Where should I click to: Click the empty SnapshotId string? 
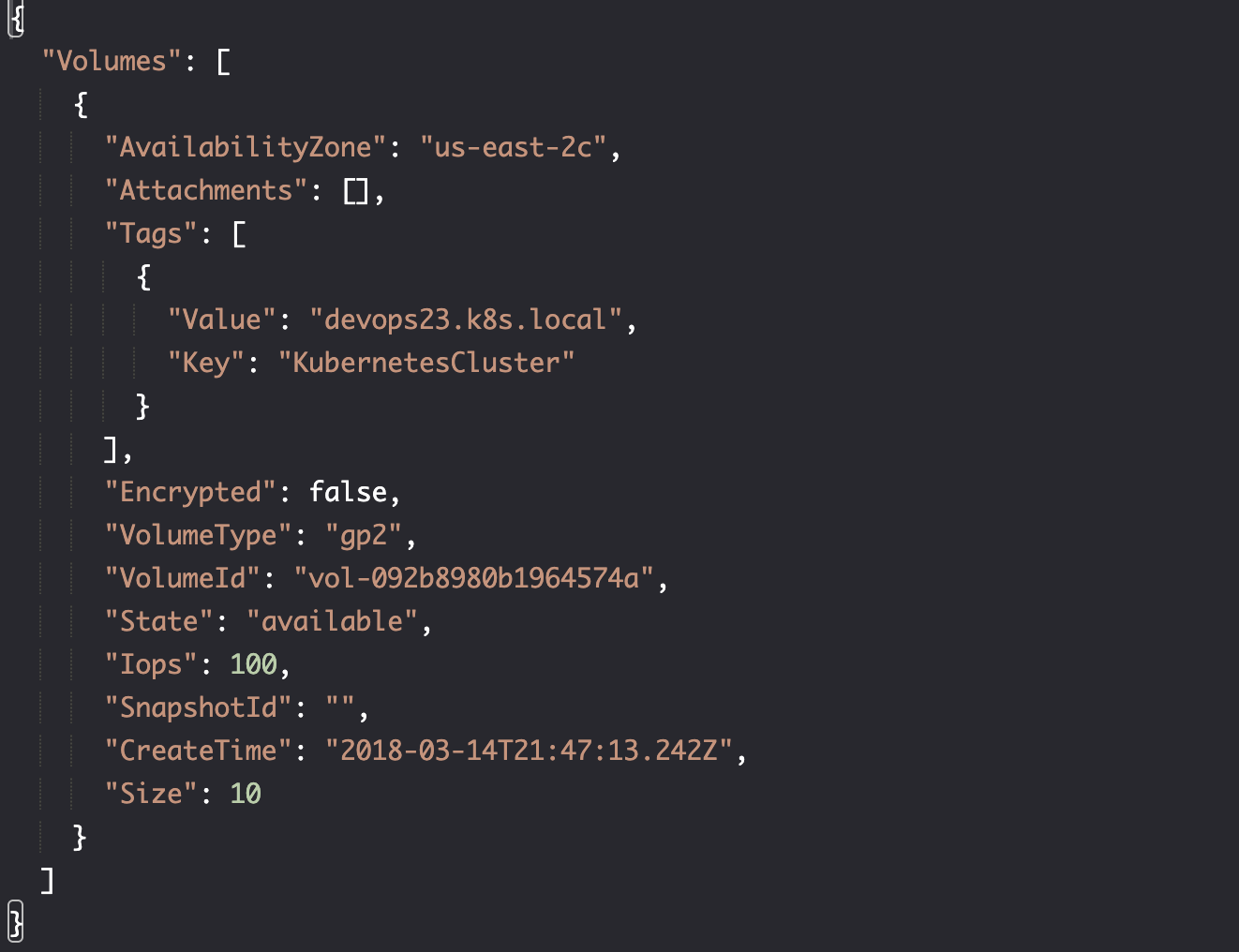click(340, 708)
